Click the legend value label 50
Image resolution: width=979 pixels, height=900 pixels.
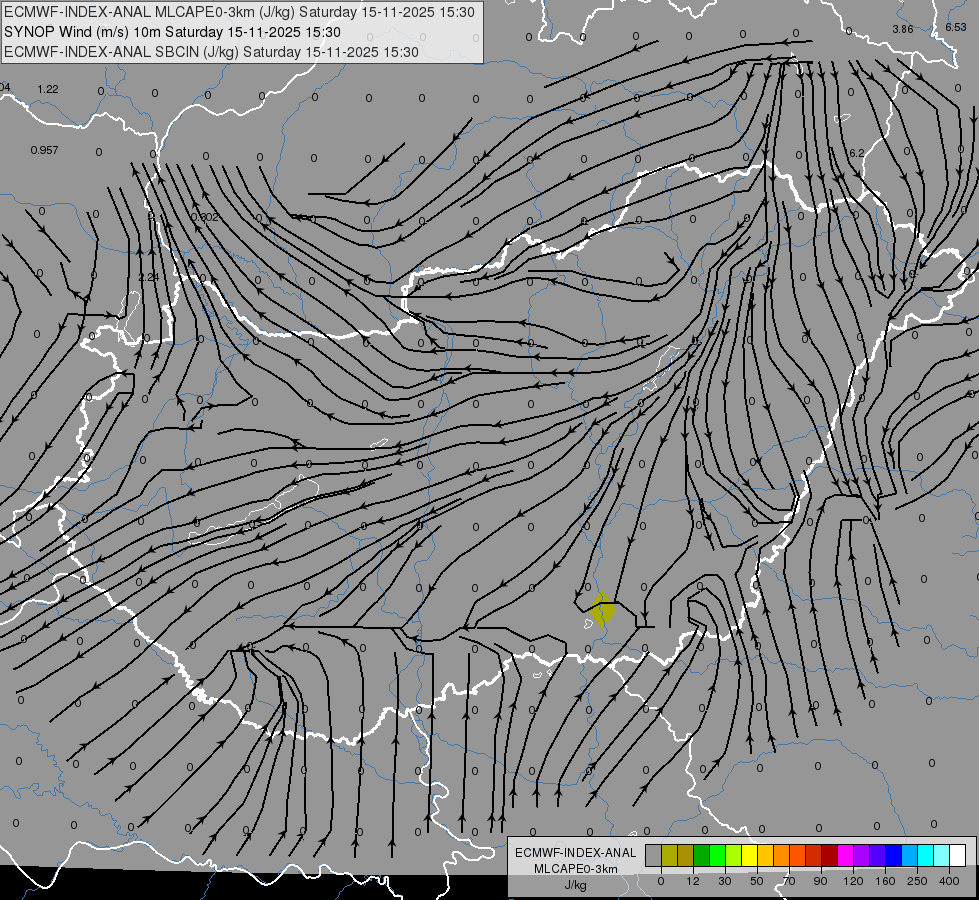pos(756,881)
